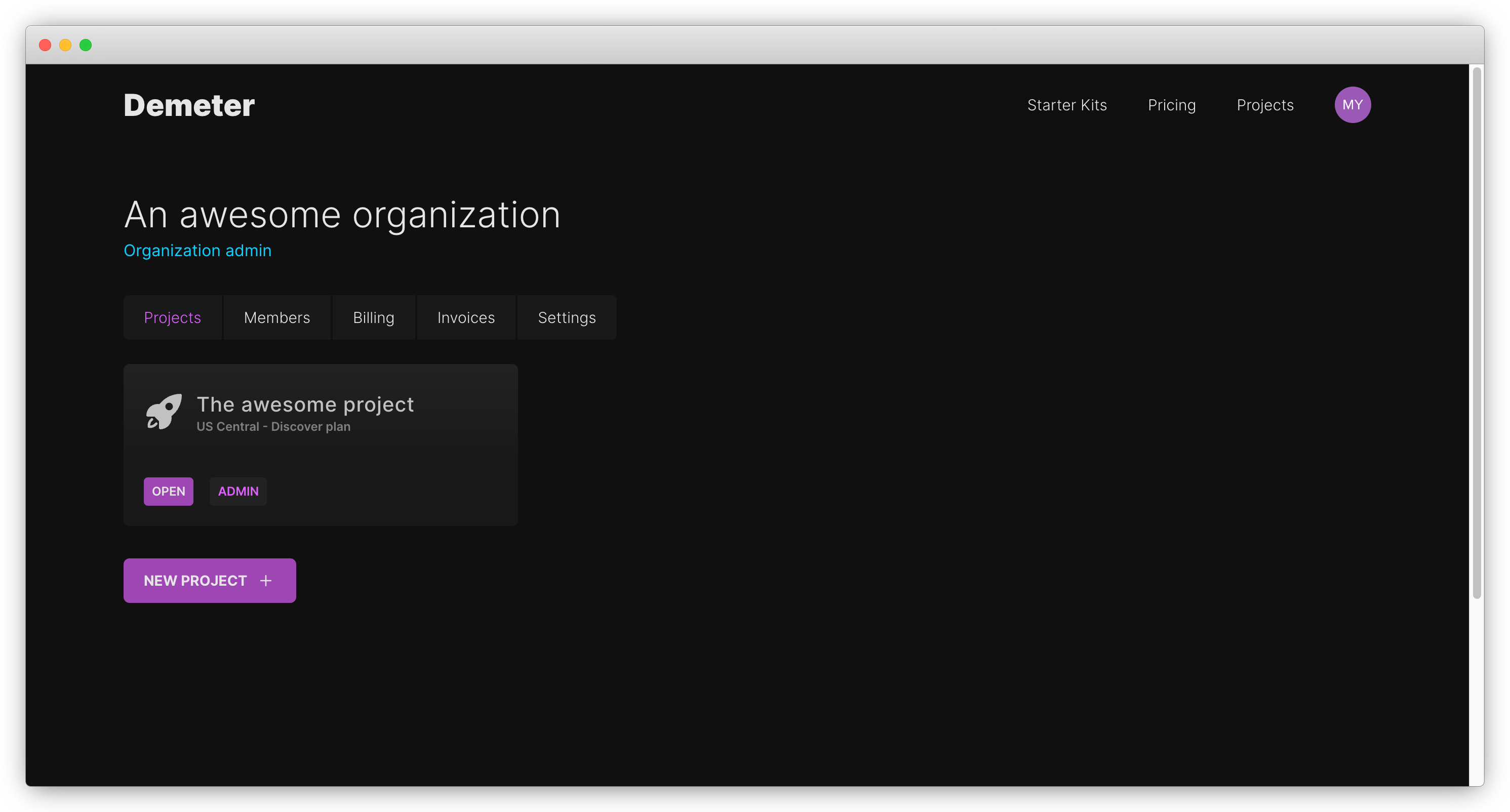The image size is (1510, 812).
Task: Open Pricing page in top navigation
Action: pyautogui.click(x=1171, y=105)
